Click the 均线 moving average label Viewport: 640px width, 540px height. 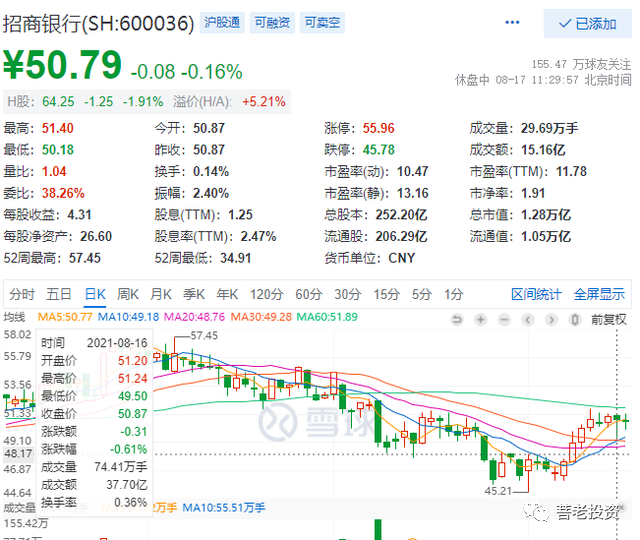pos(14,317)
